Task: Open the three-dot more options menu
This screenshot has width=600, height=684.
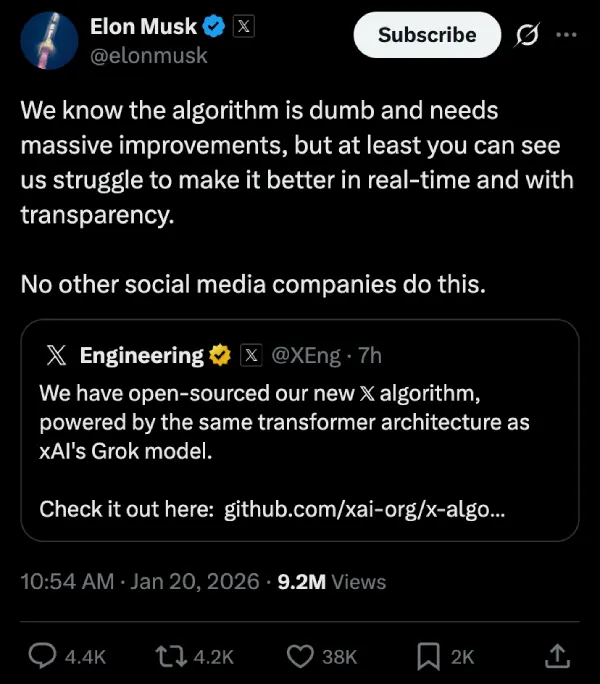Action: point(567,34)
